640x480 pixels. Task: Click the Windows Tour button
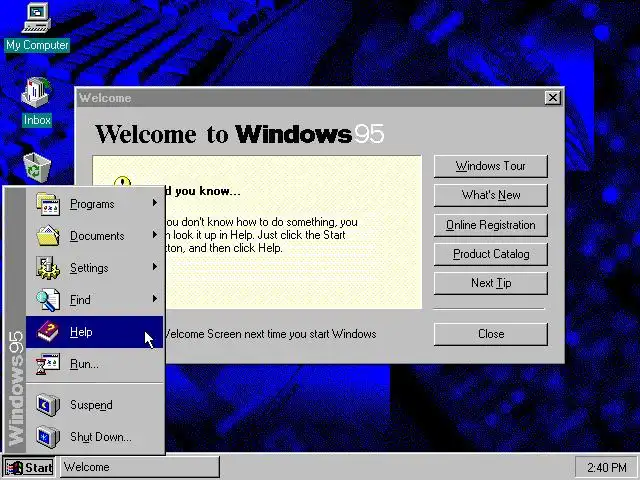(491, 166)
